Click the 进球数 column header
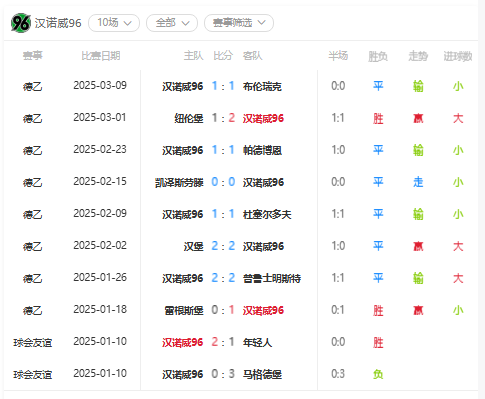Image resolution: width=485 pixels, height=399 pixels. 458,56
